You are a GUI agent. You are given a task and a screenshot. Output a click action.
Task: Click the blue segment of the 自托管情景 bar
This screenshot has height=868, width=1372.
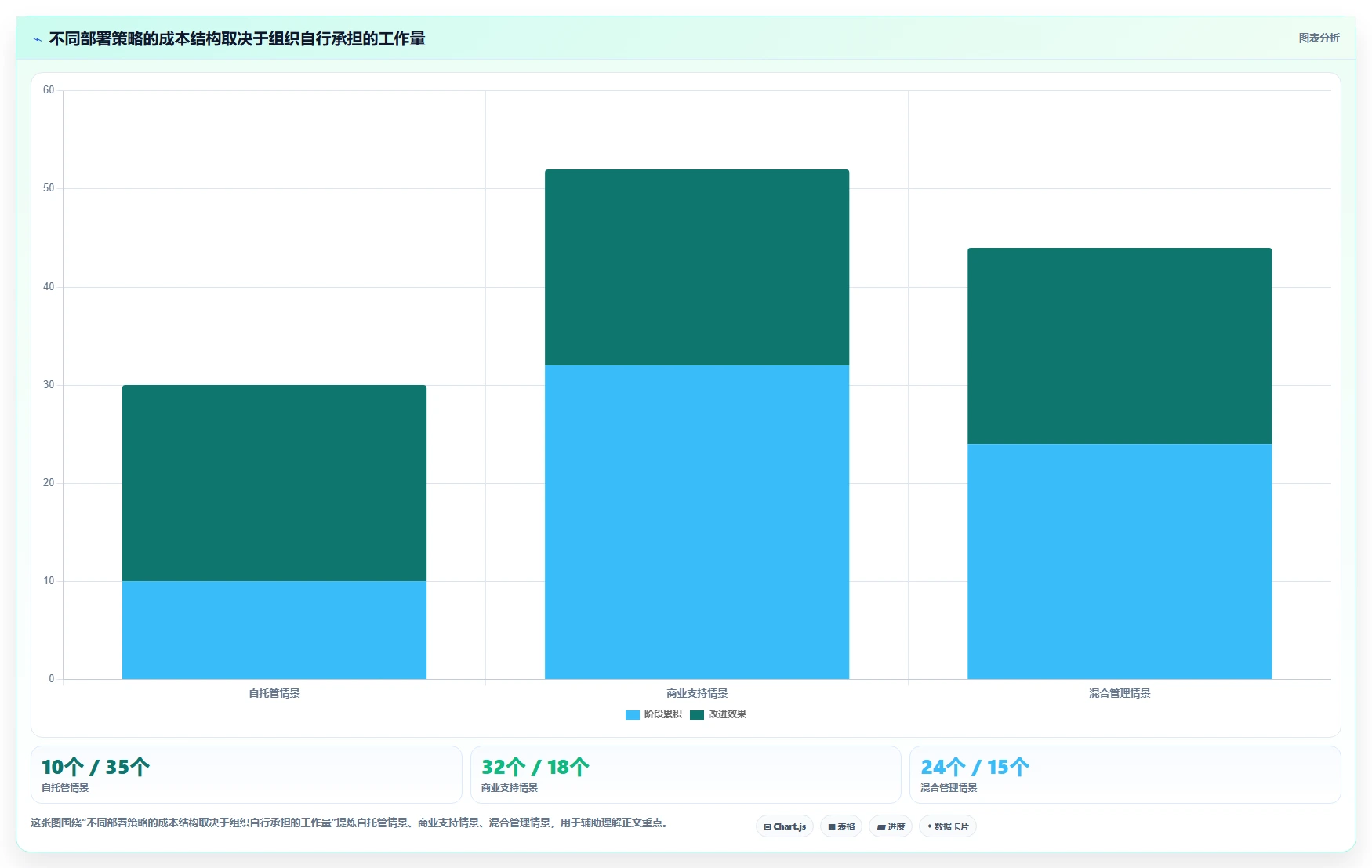(x=274, y=630)
